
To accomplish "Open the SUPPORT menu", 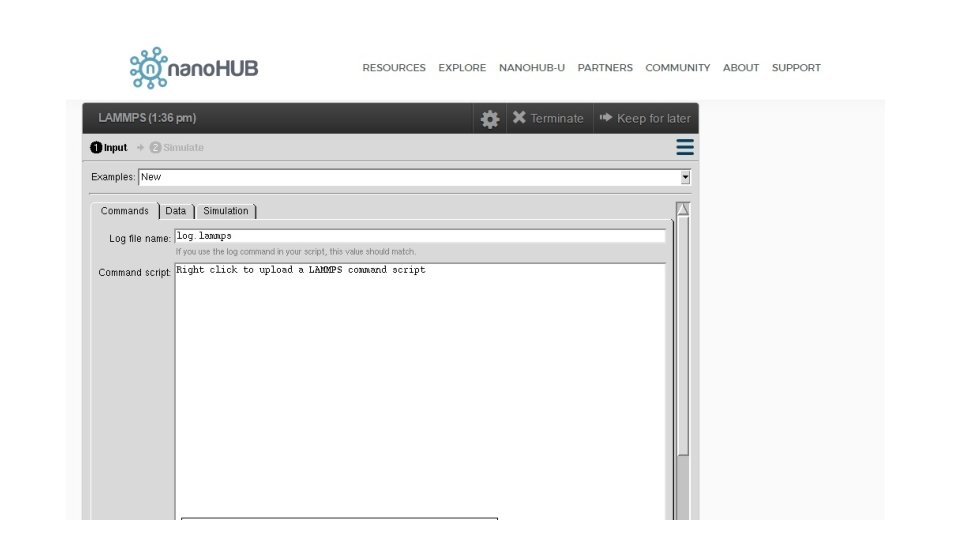I will (796, 68).
